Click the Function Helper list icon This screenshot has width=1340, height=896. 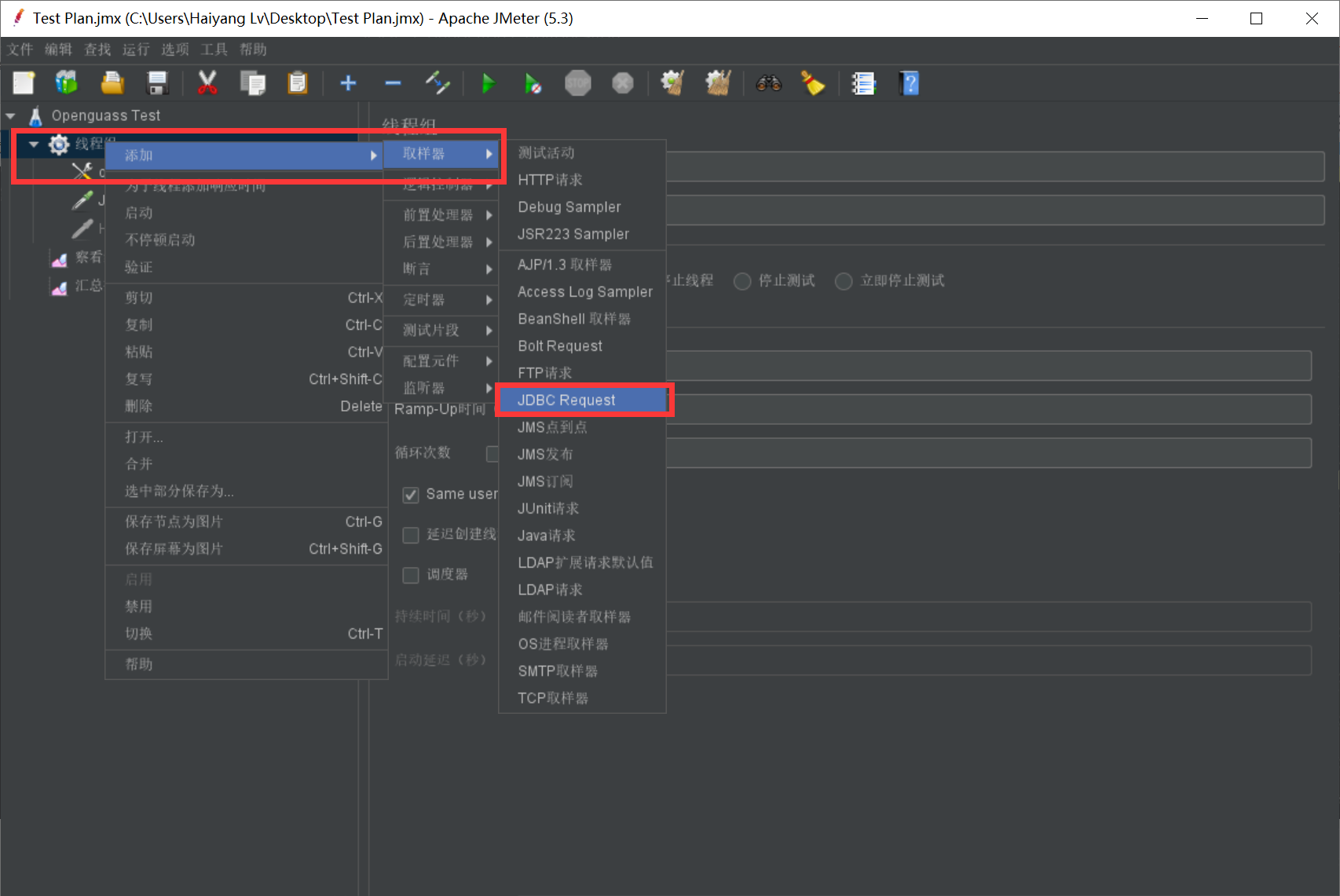(x=863, y=82)
